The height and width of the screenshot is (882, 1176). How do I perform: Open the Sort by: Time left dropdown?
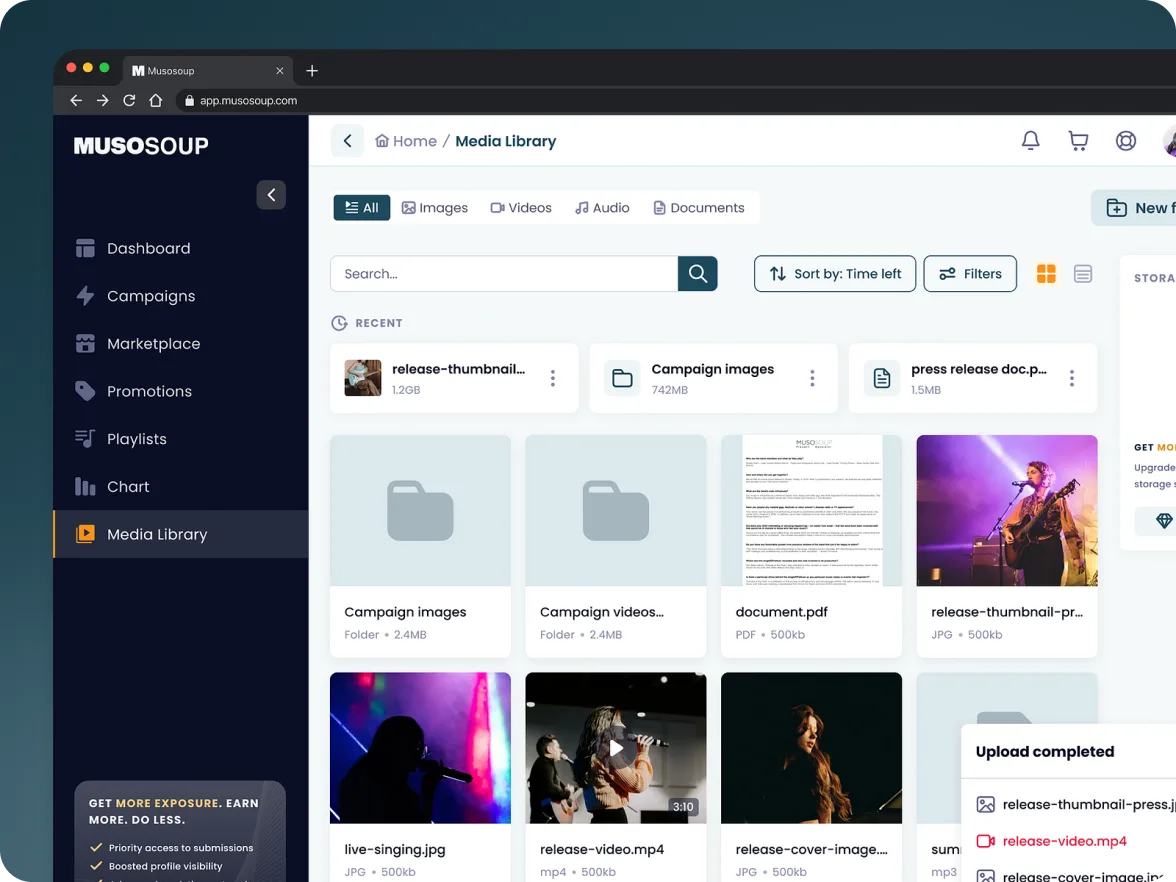[835, 274]
